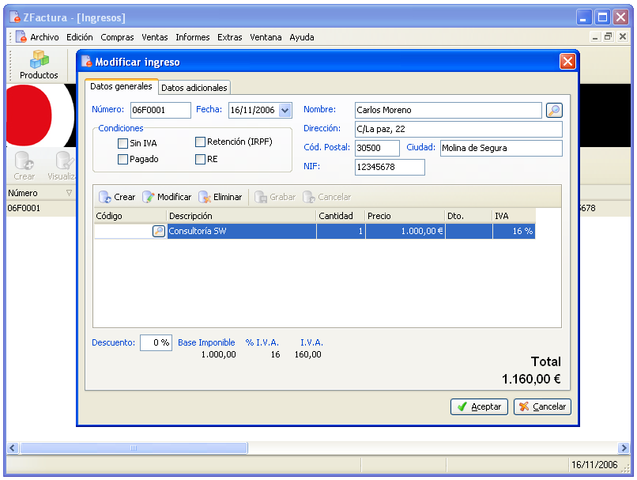637x480 pixels.
Task: Open the Compras menu
Action: (x=117, y=37)
